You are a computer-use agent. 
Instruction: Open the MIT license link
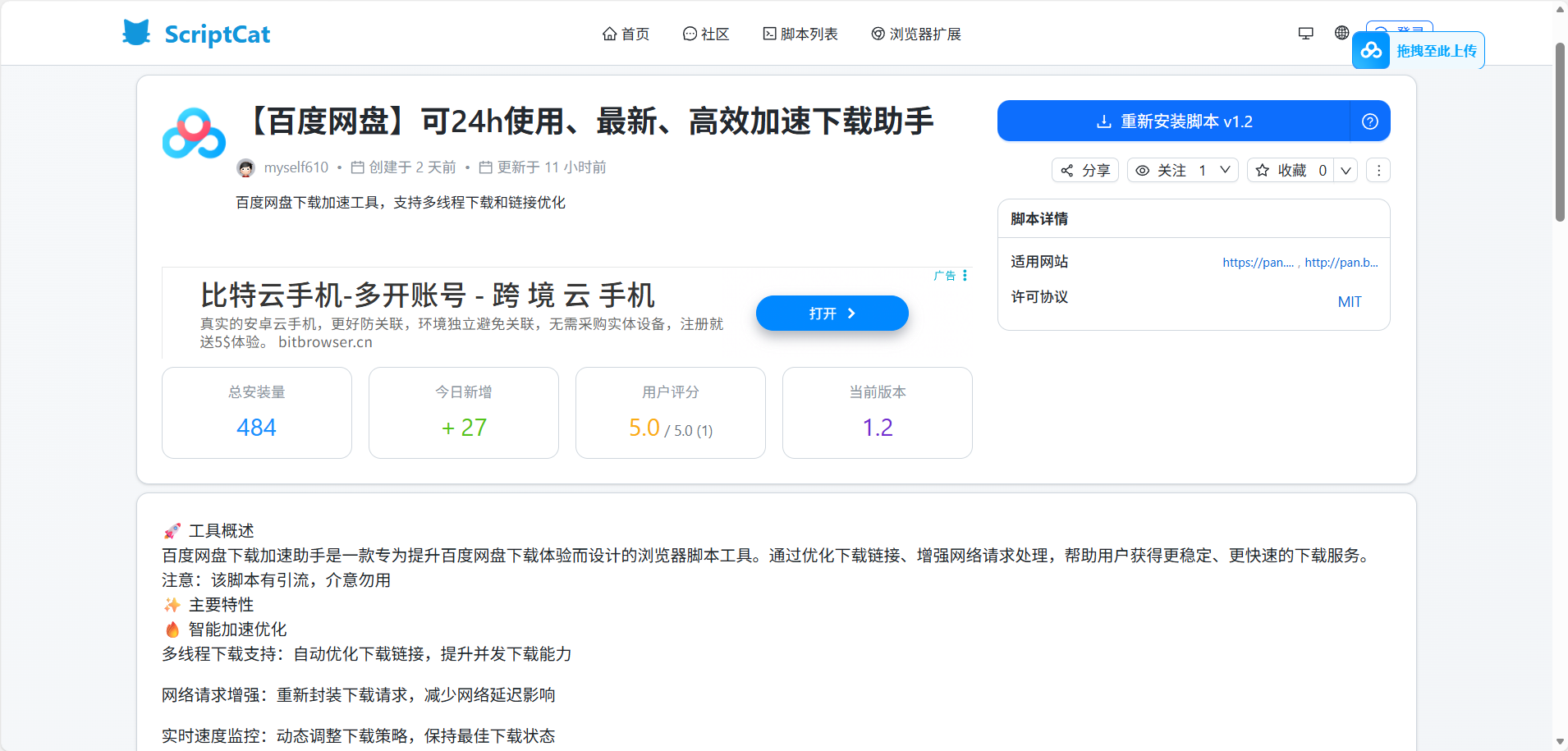[x=1349, y=302]
